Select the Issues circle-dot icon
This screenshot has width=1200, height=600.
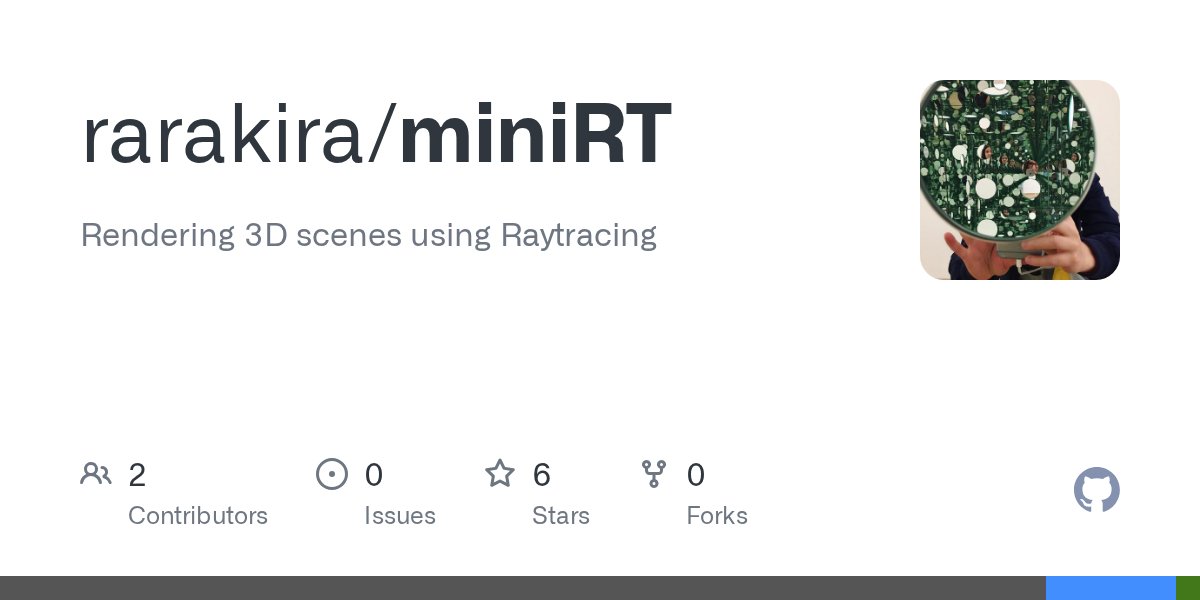pyautogui.click(x=332, y=474)
